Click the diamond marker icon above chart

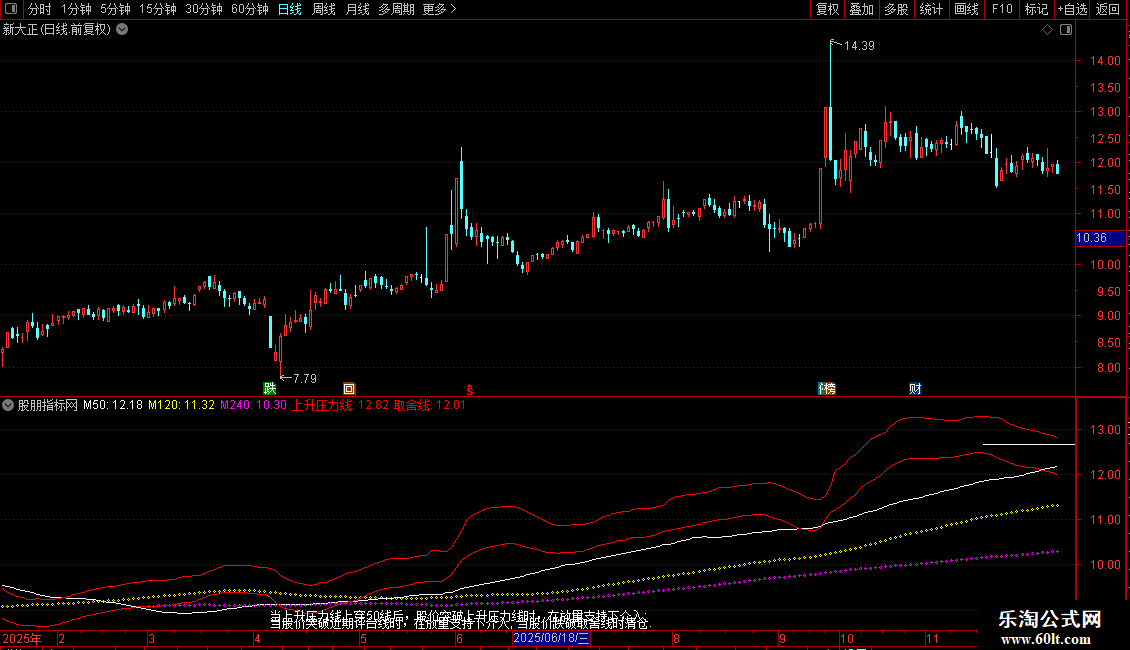pos(1048,30)
